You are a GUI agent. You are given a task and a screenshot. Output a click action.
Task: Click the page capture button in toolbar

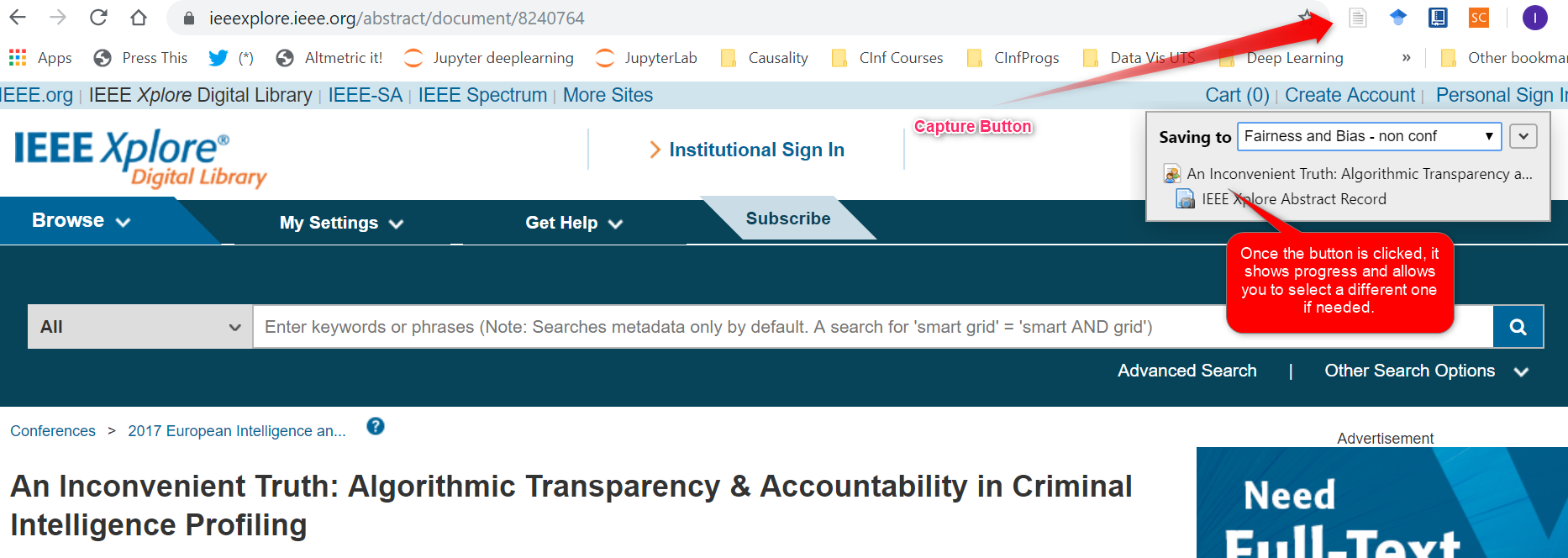[x=1357, y=18]
